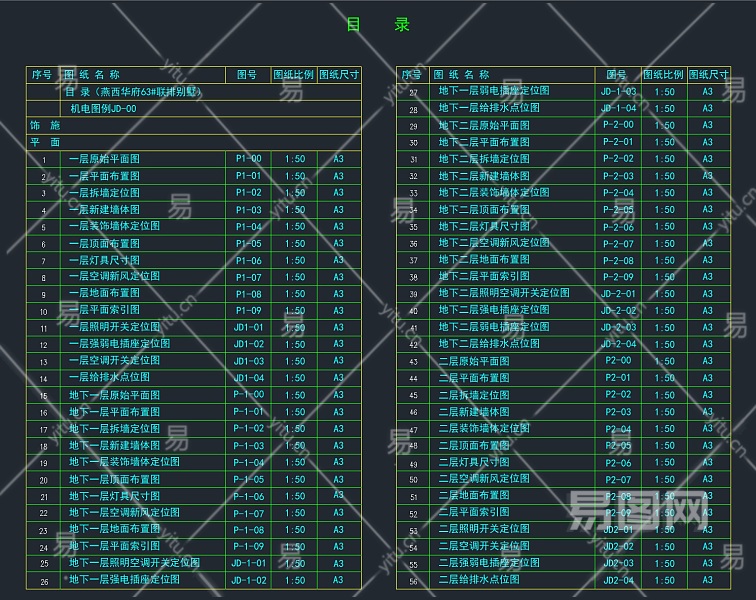Select row text 一层空调开关定位图
This screenshot has height=600, width=756.
pyautogui.click(x=114, y=360)
